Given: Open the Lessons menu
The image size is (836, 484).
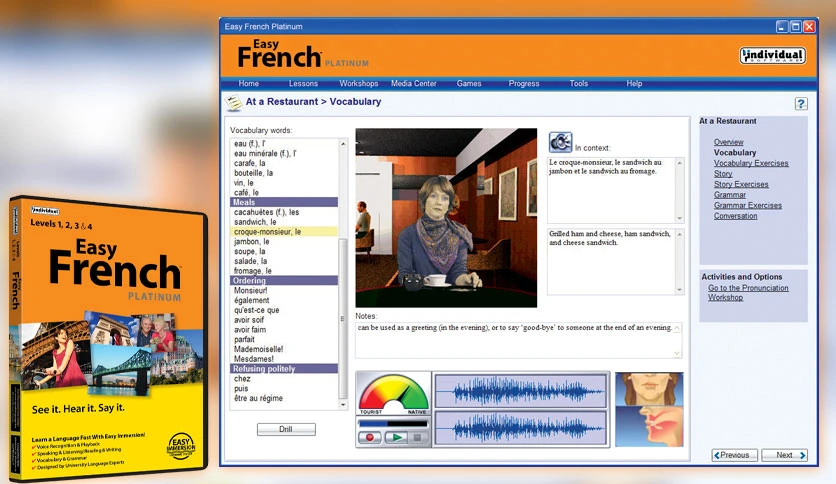Looking at the screenshot, I should (303, 84).
